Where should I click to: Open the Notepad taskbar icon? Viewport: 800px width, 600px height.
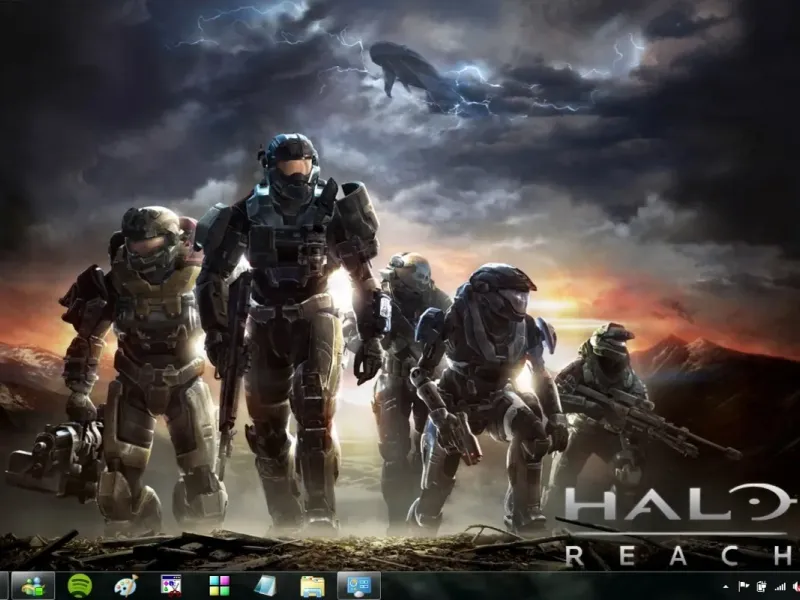coord(265,586)
